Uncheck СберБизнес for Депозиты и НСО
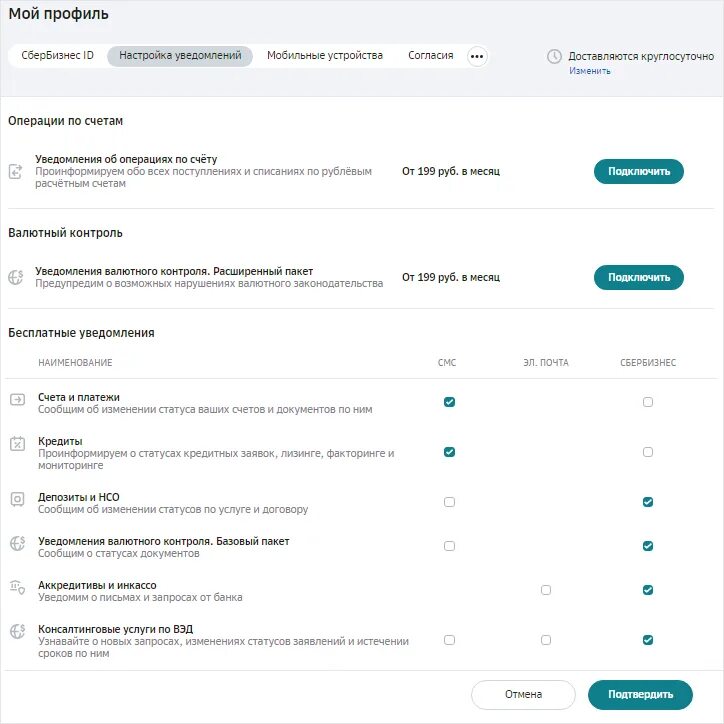This screenshot has width=724, height=724. [x=648, y=502]
